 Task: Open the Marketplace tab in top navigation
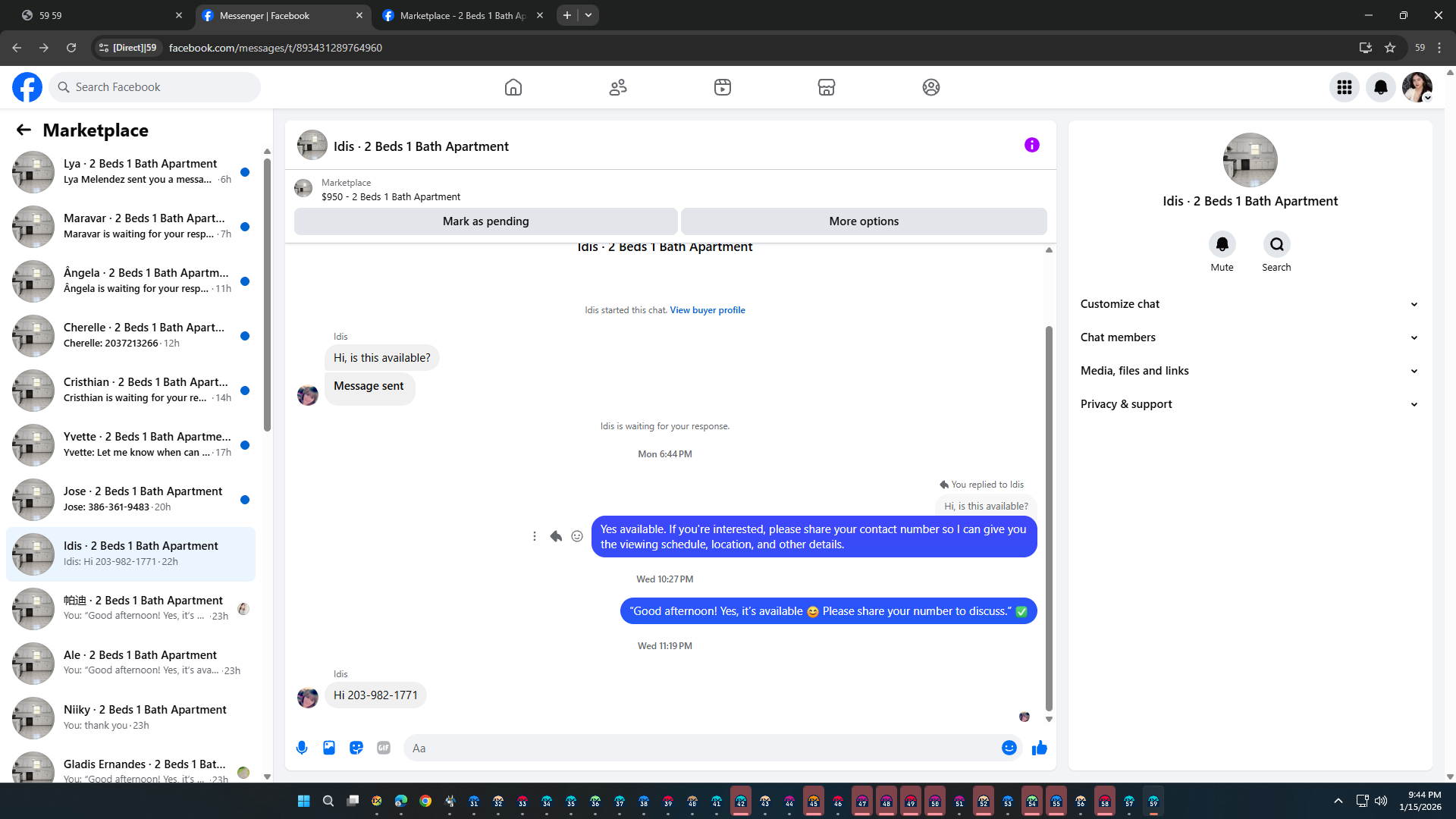coord(826,87)
